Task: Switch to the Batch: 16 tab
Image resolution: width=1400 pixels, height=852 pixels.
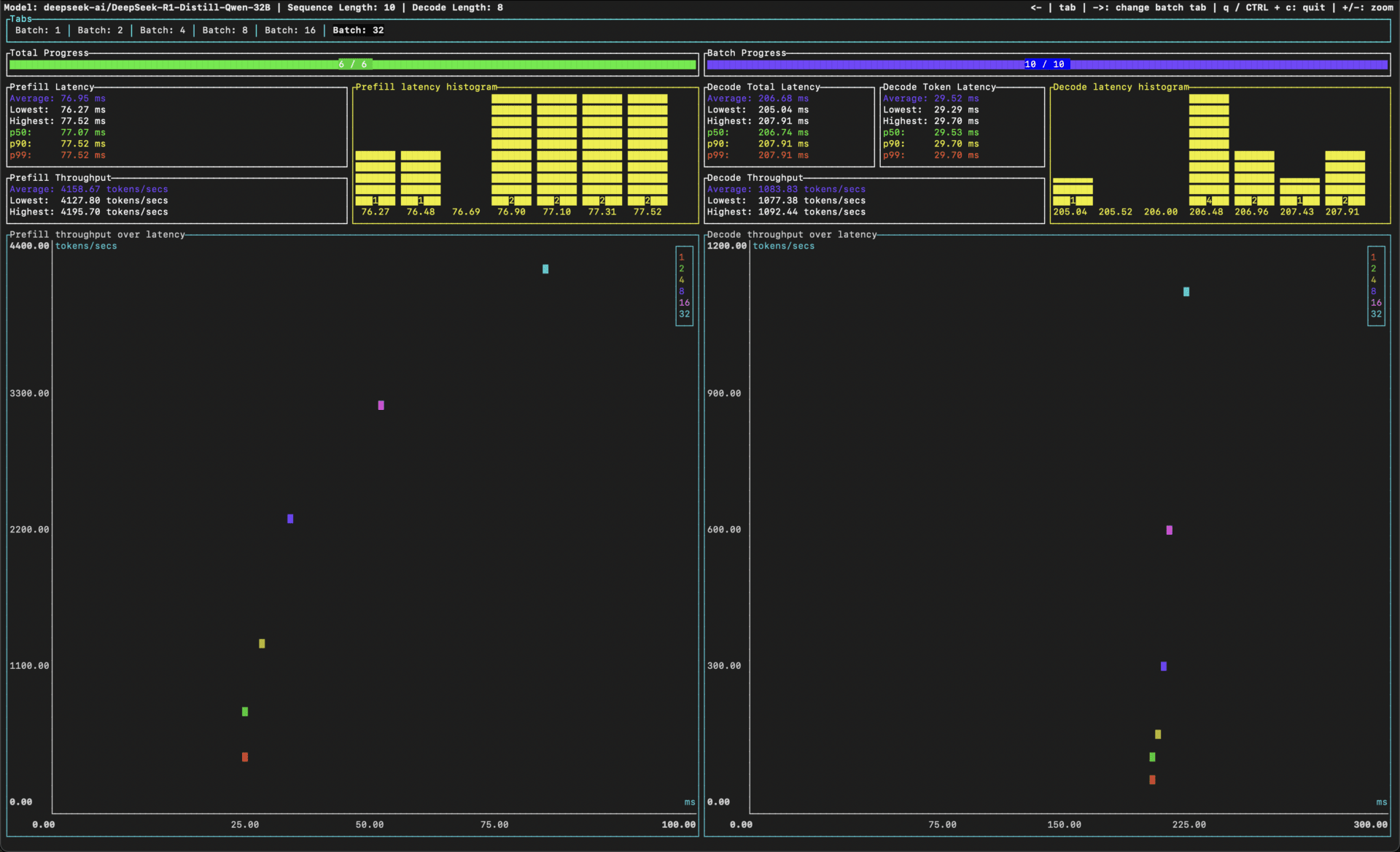Action: pyautogui.click(x=289, y=31)
